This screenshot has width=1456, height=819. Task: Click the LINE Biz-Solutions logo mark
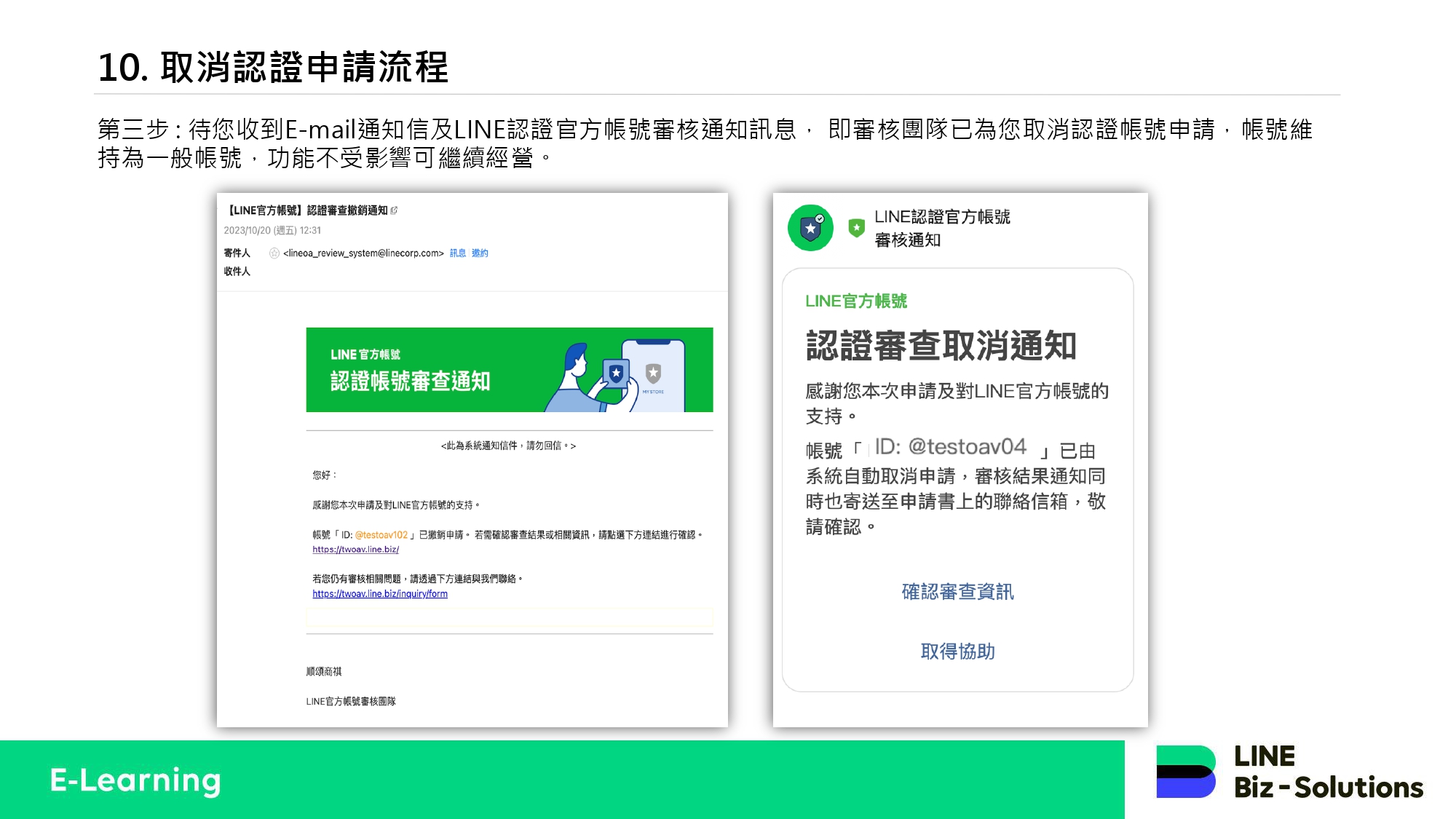[1185, 772]
